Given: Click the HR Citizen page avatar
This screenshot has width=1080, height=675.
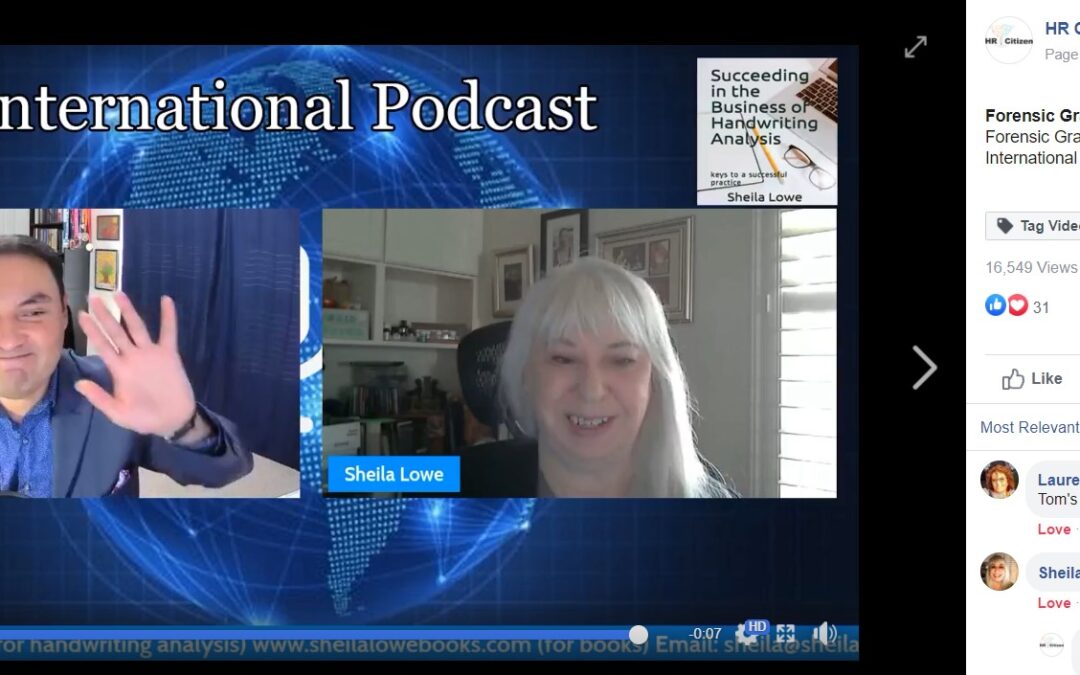Looking at the screenshot, I should (x=1008, y=40).
